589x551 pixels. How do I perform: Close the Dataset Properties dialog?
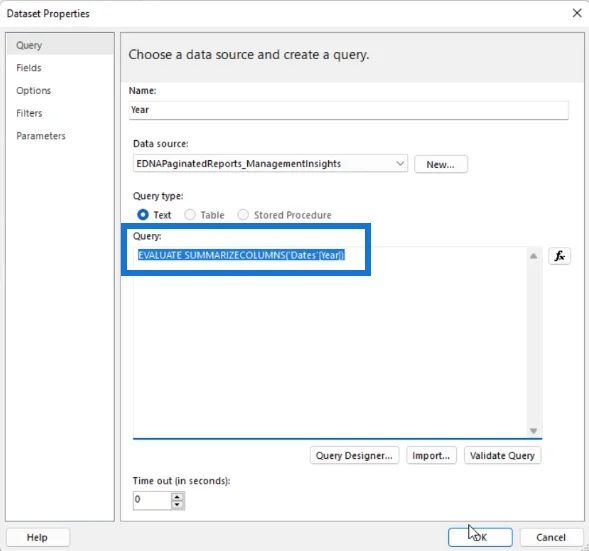(x=577, y=13)
